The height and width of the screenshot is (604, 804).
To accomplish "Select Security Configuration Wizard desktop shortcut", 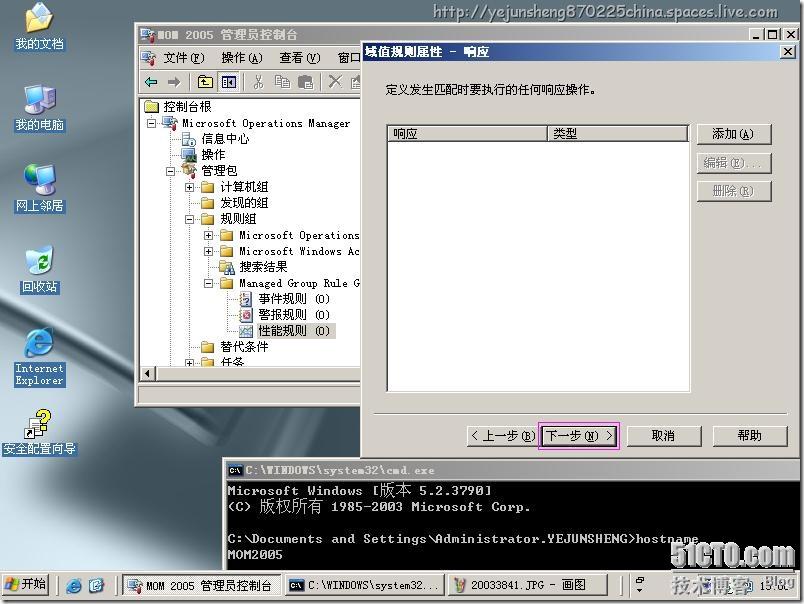I will pyautogui.click(x=39, y=432).
